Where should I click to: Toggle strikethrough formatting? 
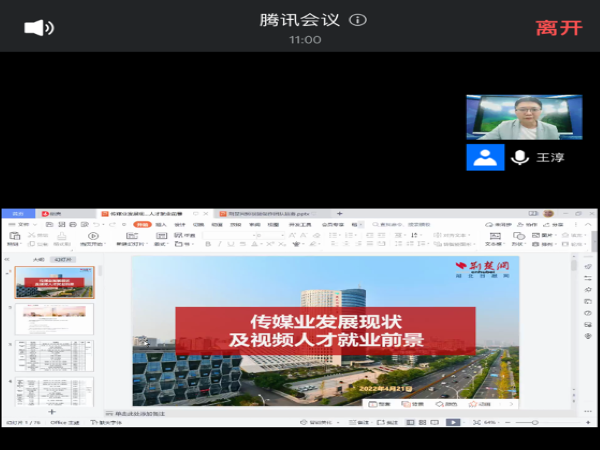243,244
